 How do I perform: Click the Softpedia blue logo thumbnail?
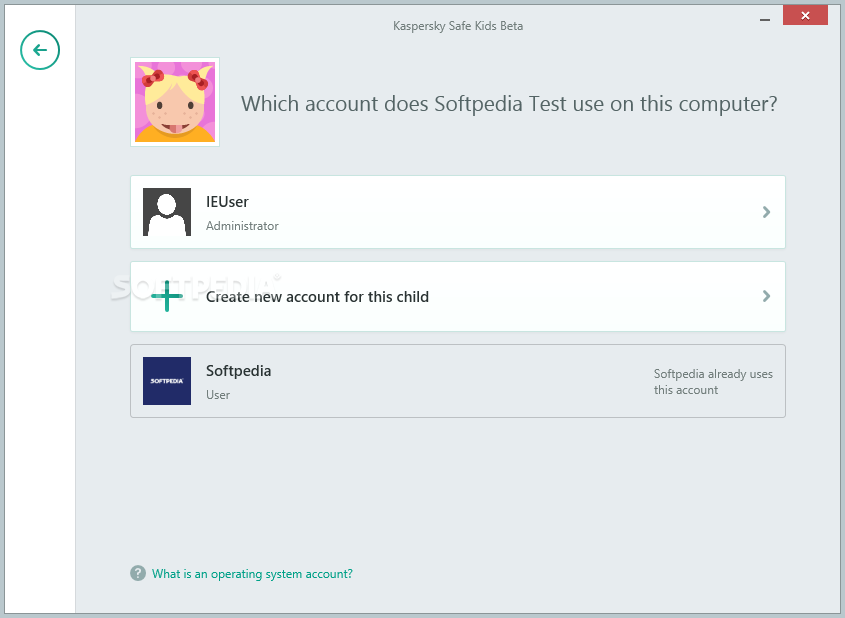click(167, 381)
